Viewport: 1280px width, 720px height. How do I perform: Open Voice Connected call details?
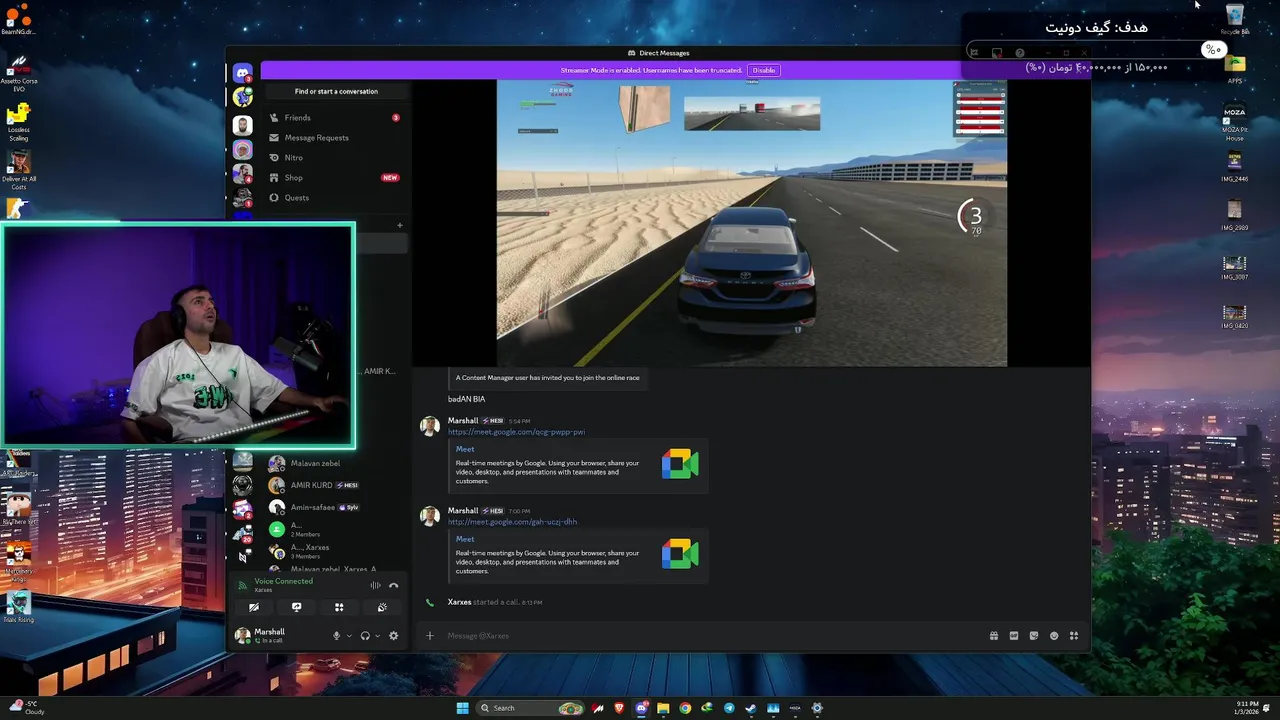[283, 581]
